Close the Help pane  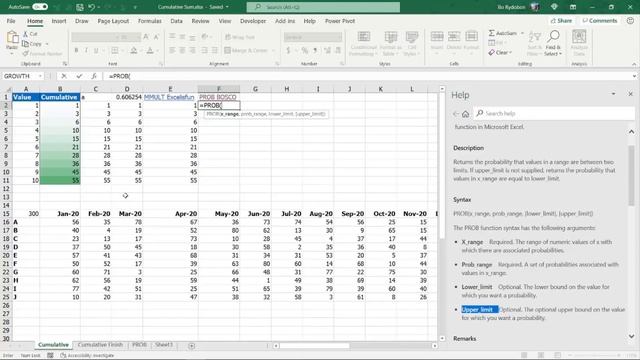point(630,94)
